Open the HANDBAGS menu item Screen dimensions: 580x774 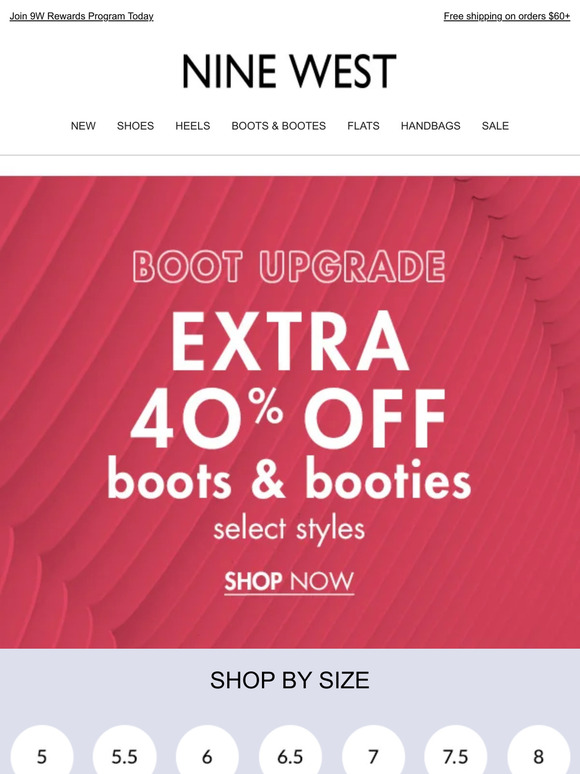tap(430, 126)
